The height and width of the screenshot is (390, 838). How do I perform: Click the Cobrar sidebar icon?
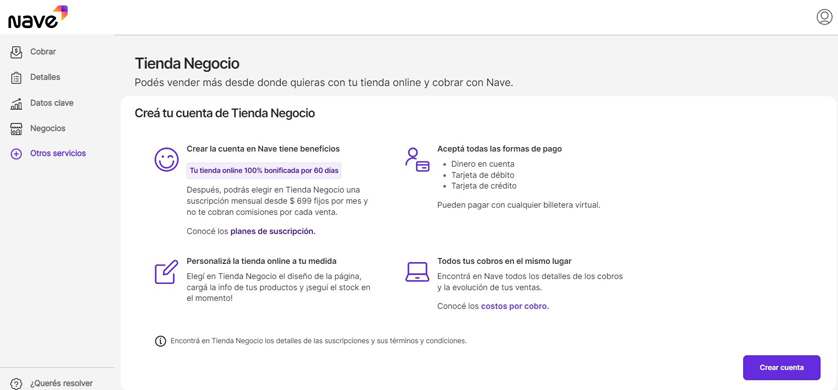coord(17,52)
